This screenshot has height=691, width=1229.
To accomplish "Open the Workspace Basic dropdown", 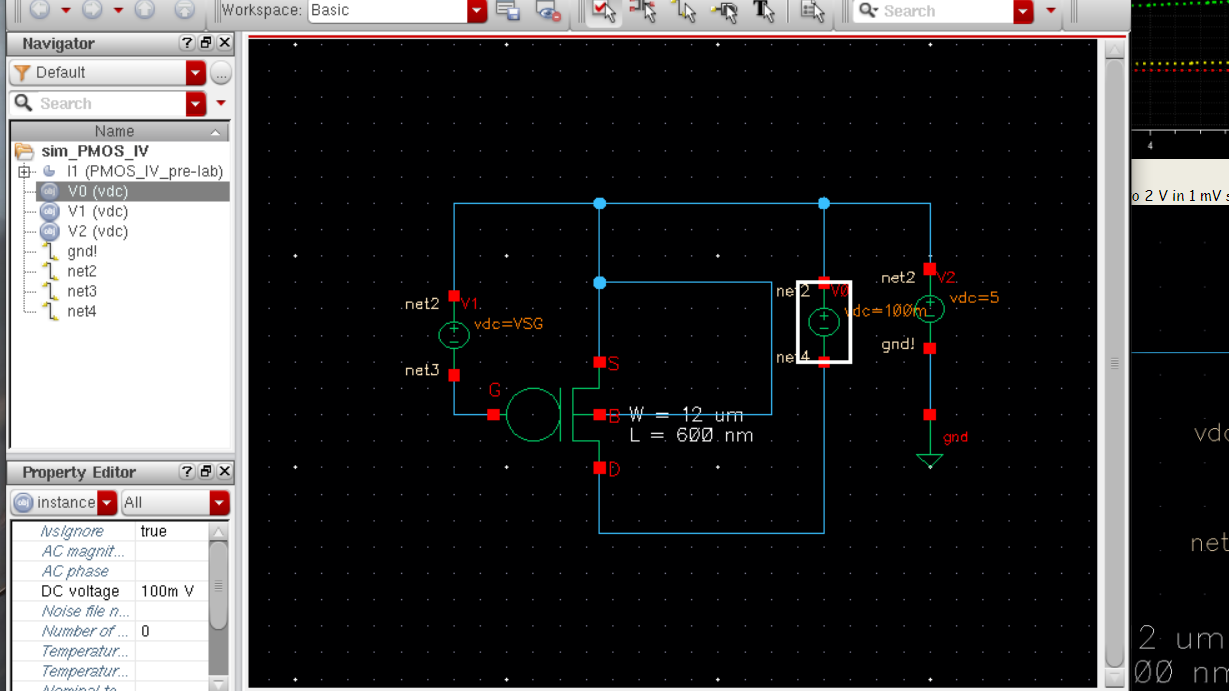I will [x=477, y=11].
